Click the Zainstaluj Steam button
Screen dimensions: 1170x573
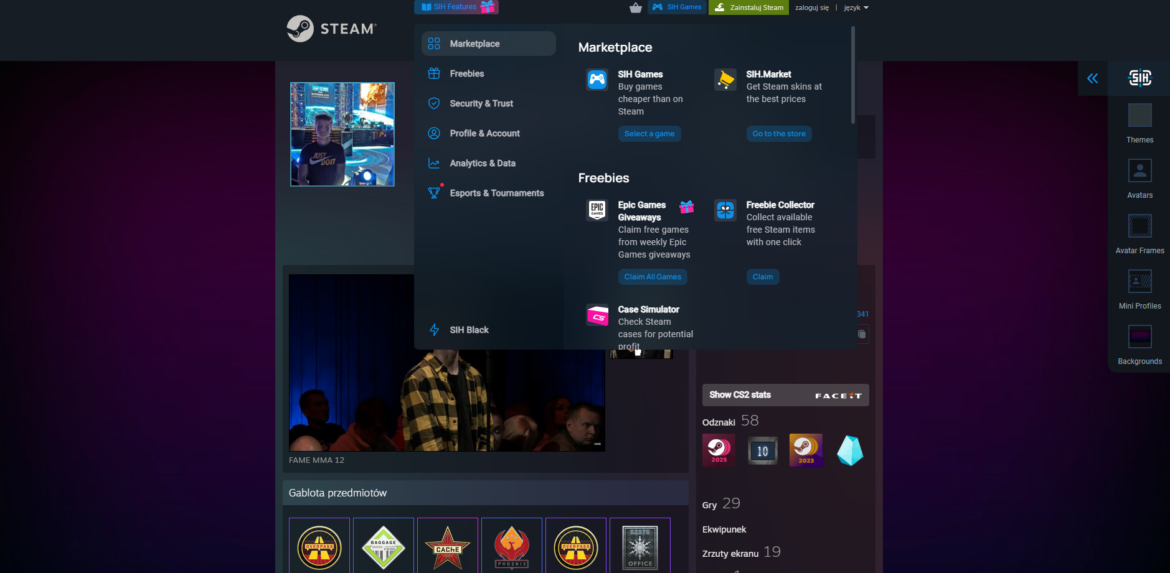[x=748, y=7]
